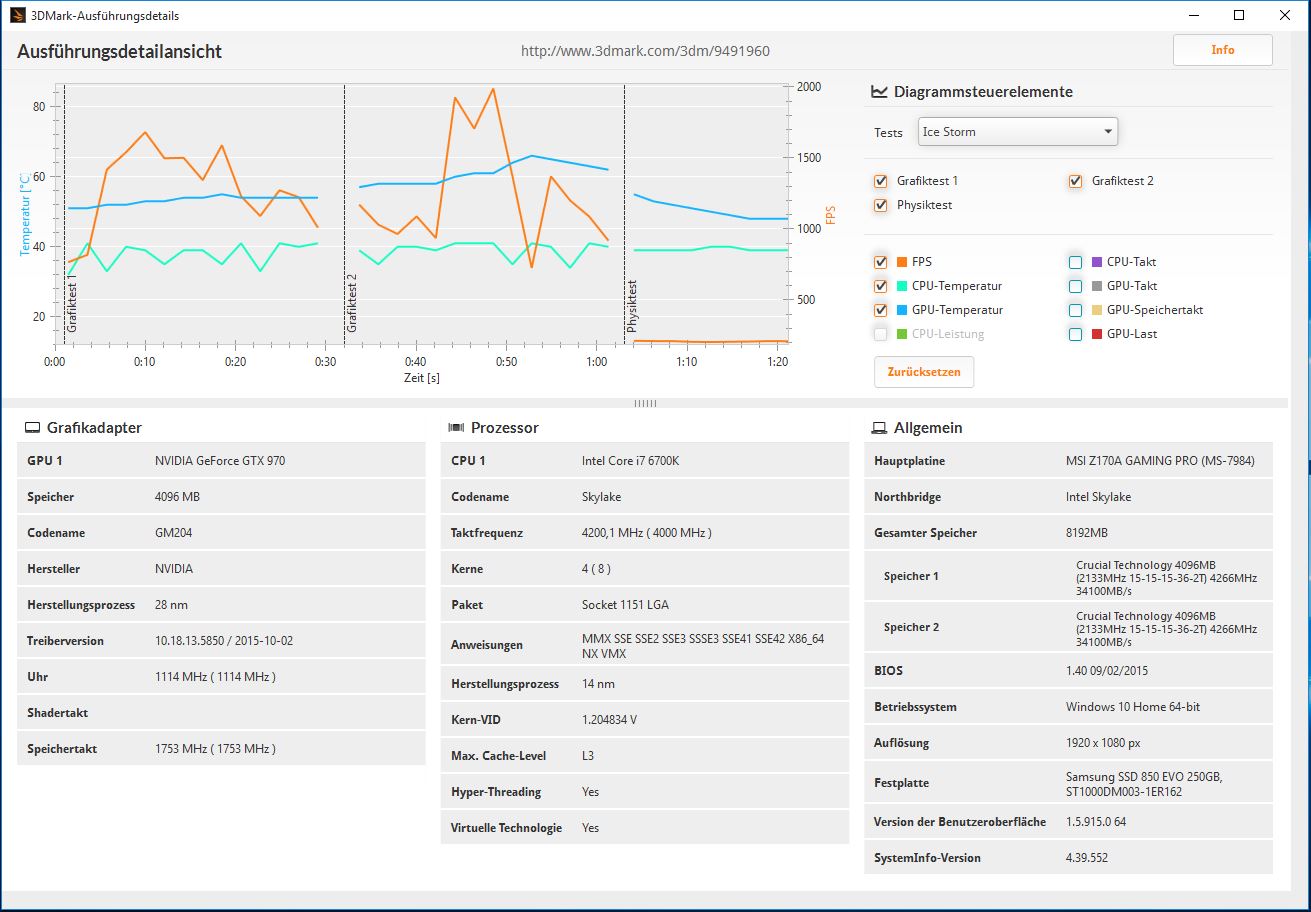Image resolution: width=1311 pixels, height=912 pixels.
Task: Click the yellow GPU-Speichertakt color swatch
Action: pos(1097,310)
